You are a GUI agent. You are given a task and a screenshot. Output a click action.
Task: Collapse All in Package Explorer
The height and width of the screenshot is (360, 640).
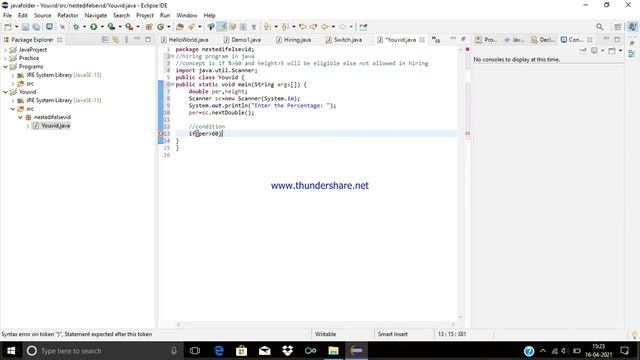105,40
